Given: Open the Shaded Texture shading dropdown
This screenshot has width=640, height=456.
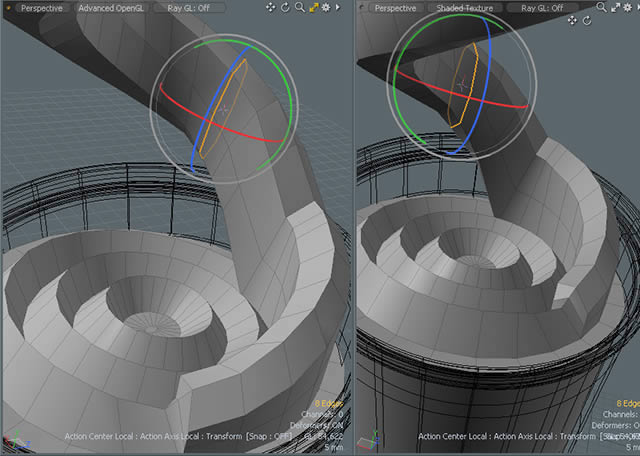Looking at the screenshot, I should point(464,8).
